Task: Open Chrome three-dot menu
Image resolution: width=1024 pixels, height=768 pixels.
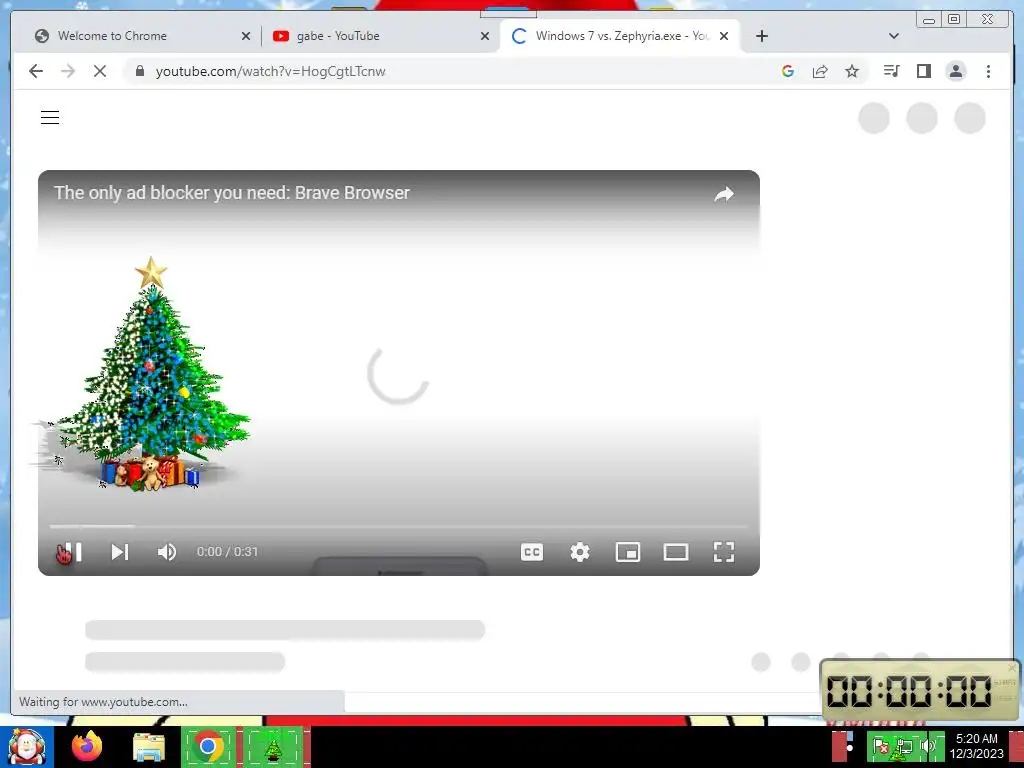Action: pyautogui.click(x=988, y=71)
